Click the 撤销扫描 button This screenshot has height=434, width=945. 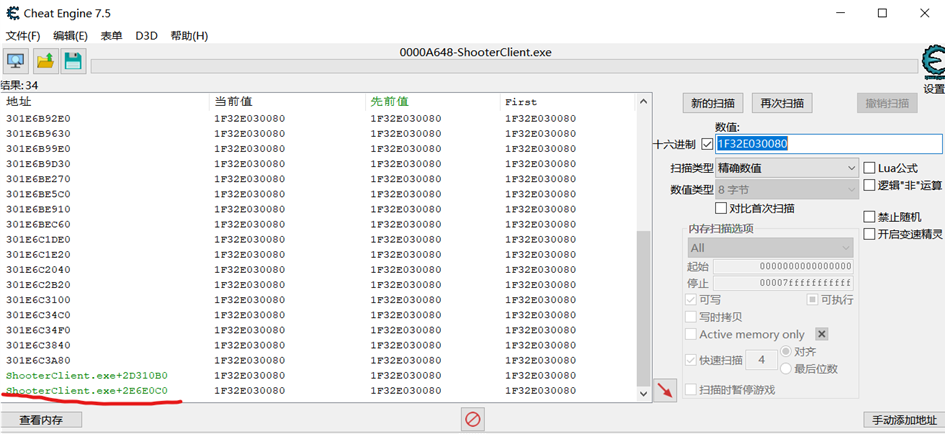tap(887, 103)
